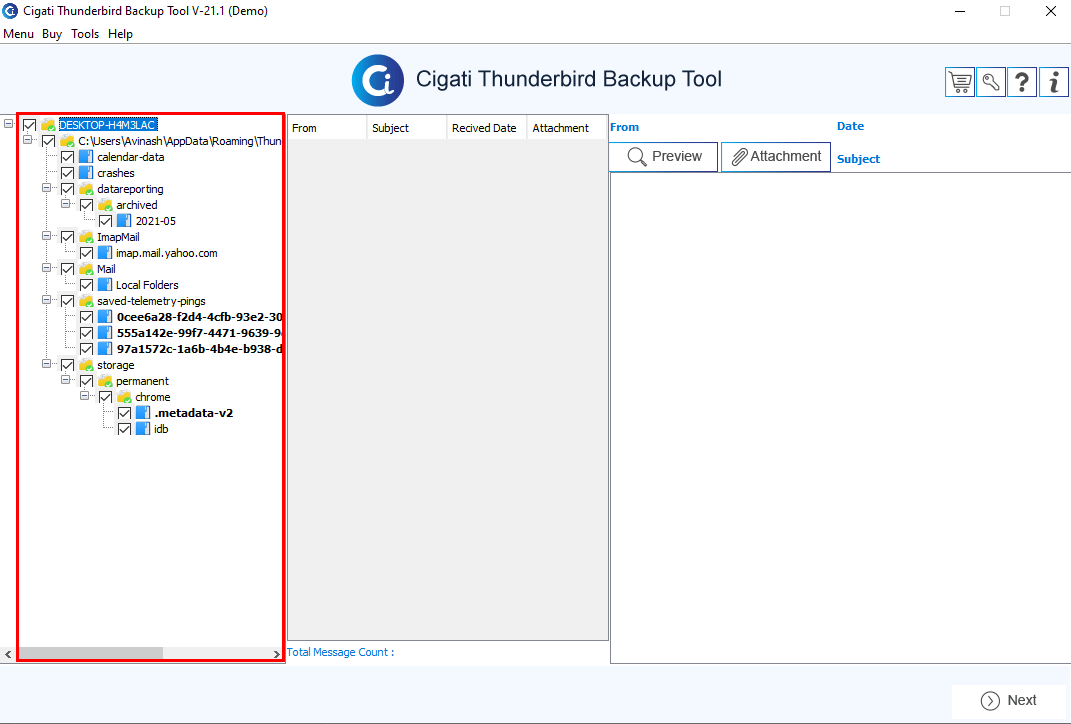Open the shopping cart buy icon
Screen dimensions: 1071x724
960,82
